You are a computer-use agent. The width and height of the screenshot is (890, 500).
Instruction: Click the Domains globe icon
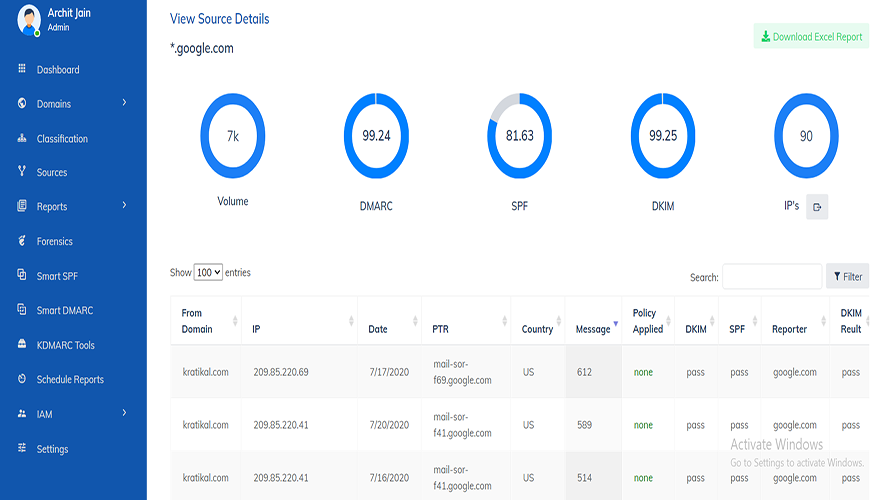tap(22, 103)
